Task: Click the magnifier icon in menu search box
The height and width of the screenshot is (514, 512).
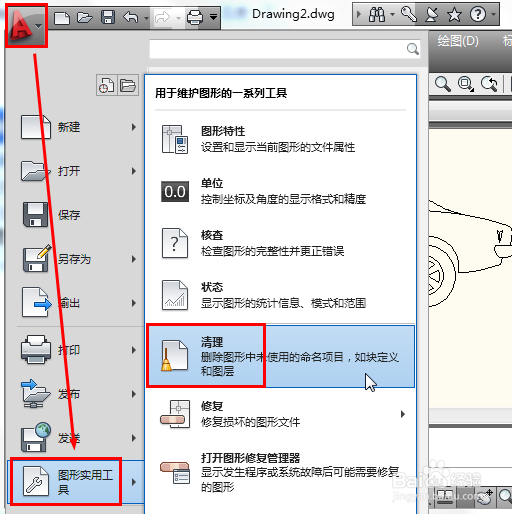Action: tap(413, 49)
